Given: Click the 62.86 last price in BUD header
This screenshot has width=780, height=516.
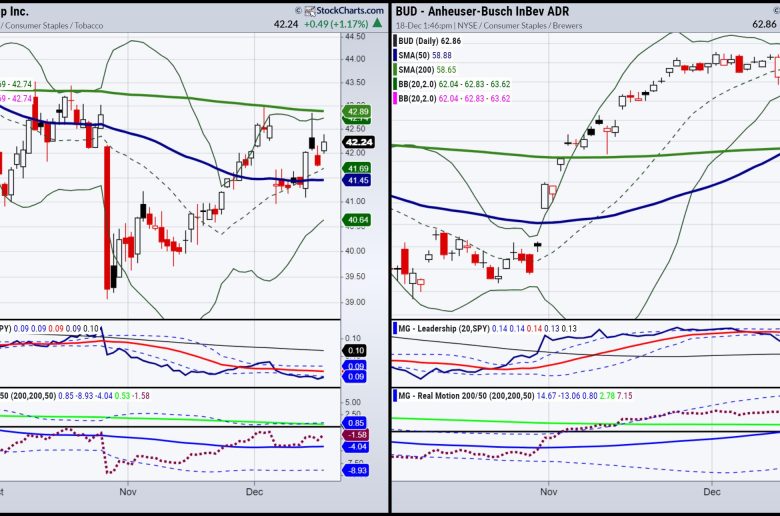Looking at the screenshot, I should click(765, 24).
